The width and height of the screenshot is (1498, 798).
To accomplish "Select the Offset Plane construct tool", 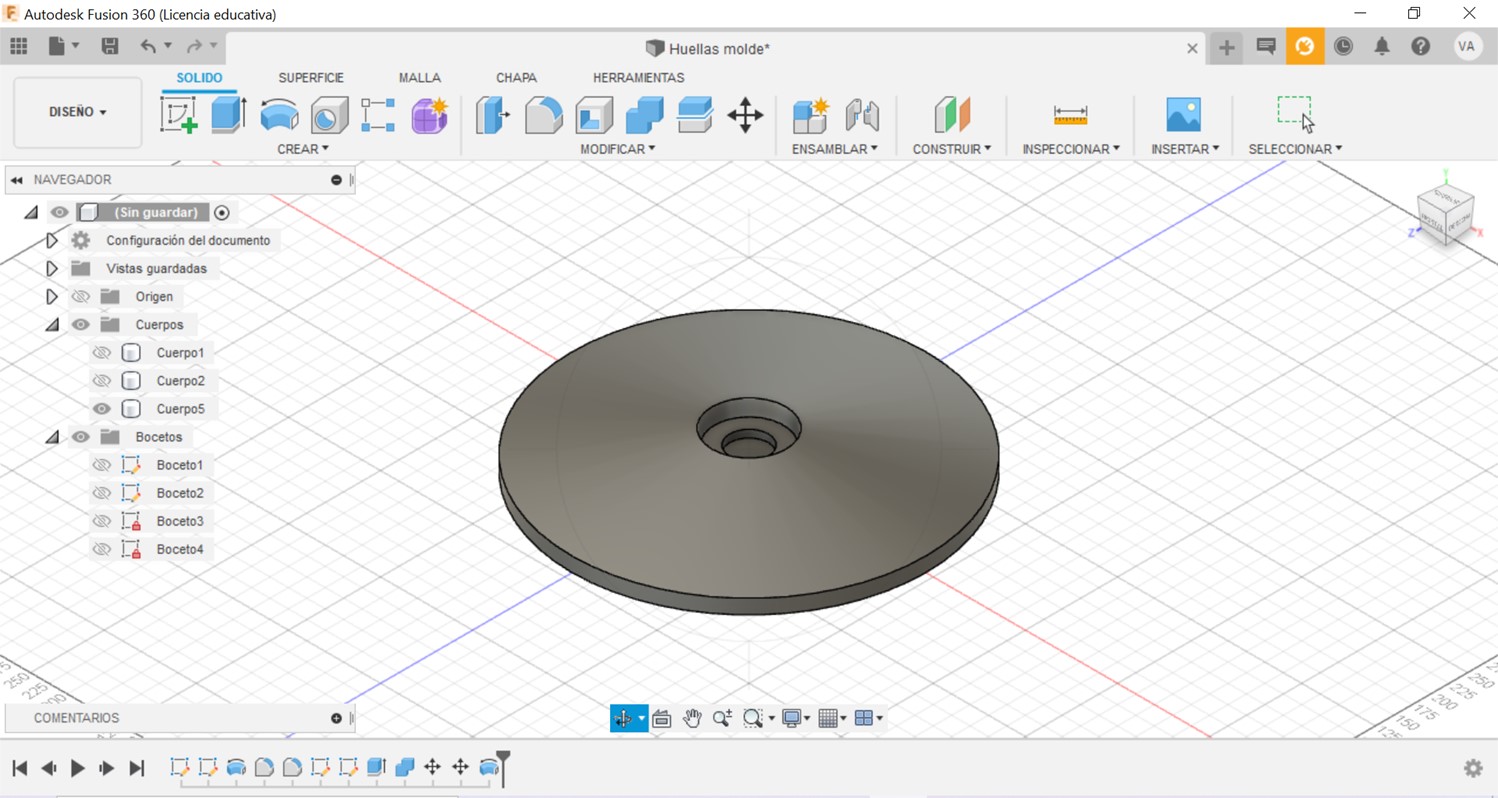I will point(952,115).
